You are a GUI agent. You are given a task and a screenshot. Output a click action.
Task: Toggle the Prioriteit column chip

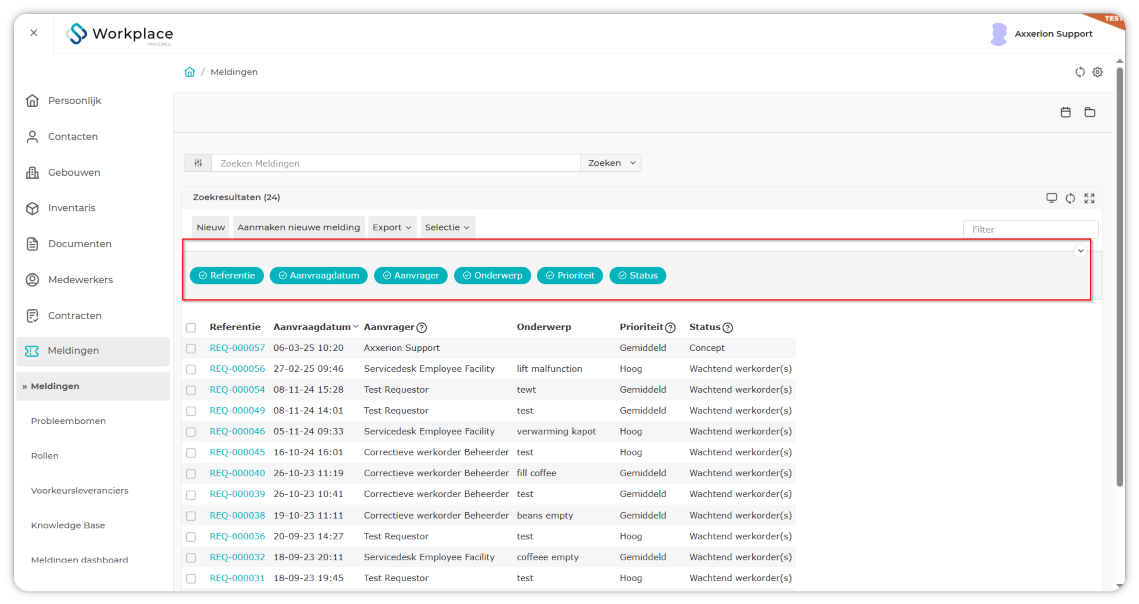[570, 275]
